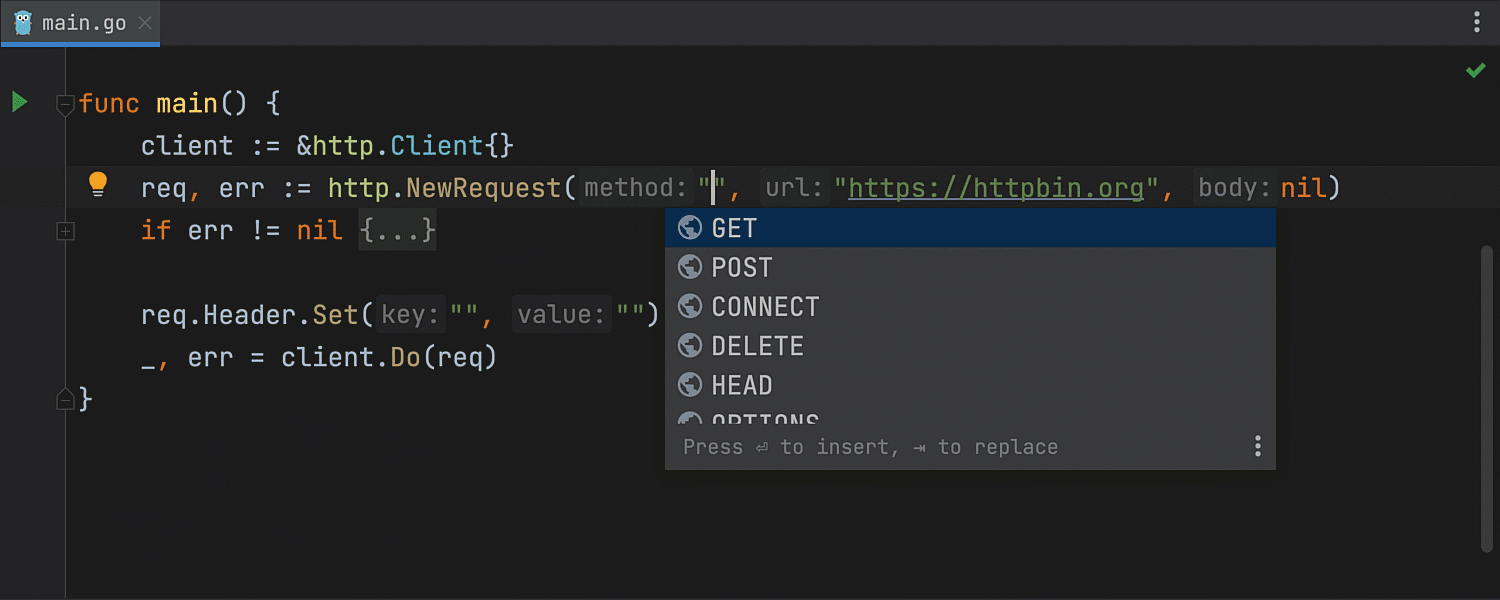Close the main.go editor tab

click(144, 23)
